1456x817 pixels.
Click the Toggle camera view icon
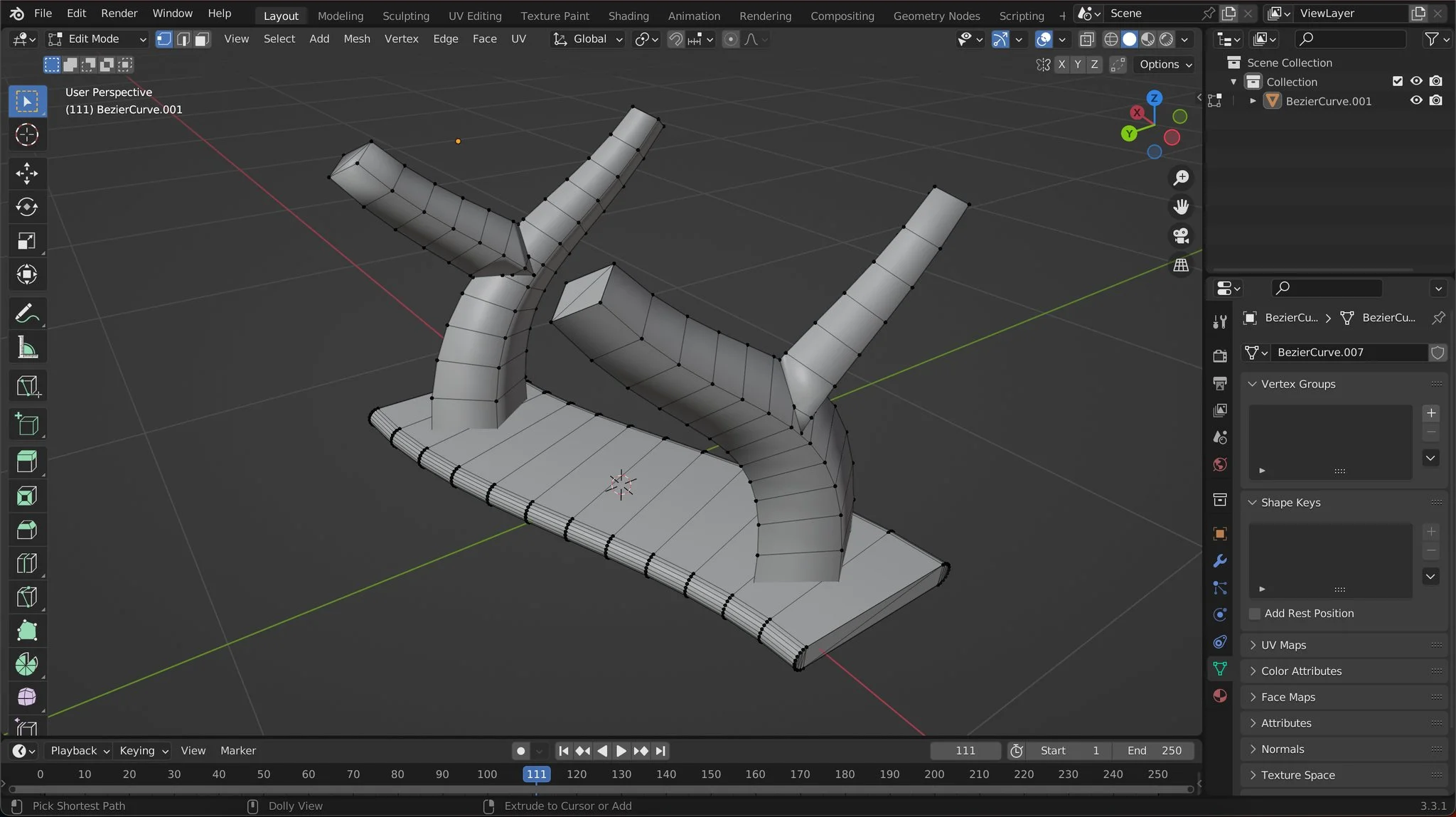[x=1181, y=235]
